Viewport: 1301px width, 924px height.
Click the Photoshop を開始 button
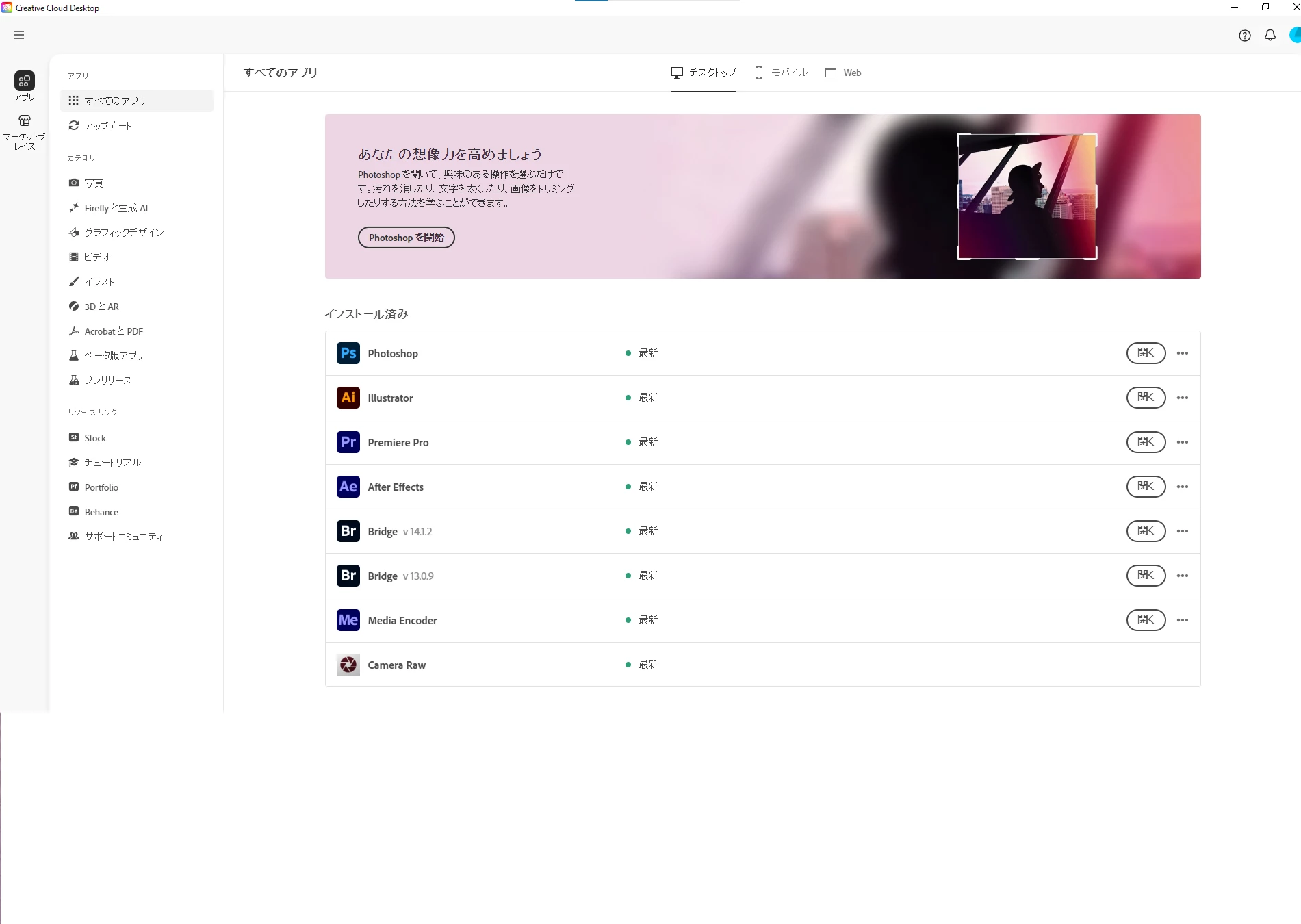407,238
